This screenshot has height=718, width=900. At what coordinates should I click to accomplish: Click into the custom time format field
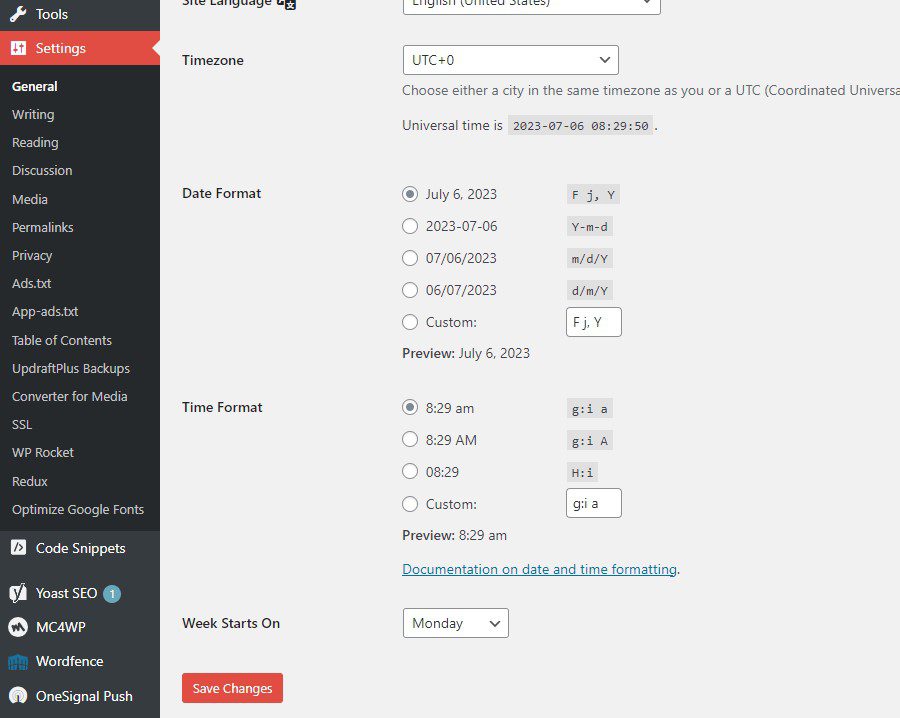pyautogui.click(x=593, y=504)
